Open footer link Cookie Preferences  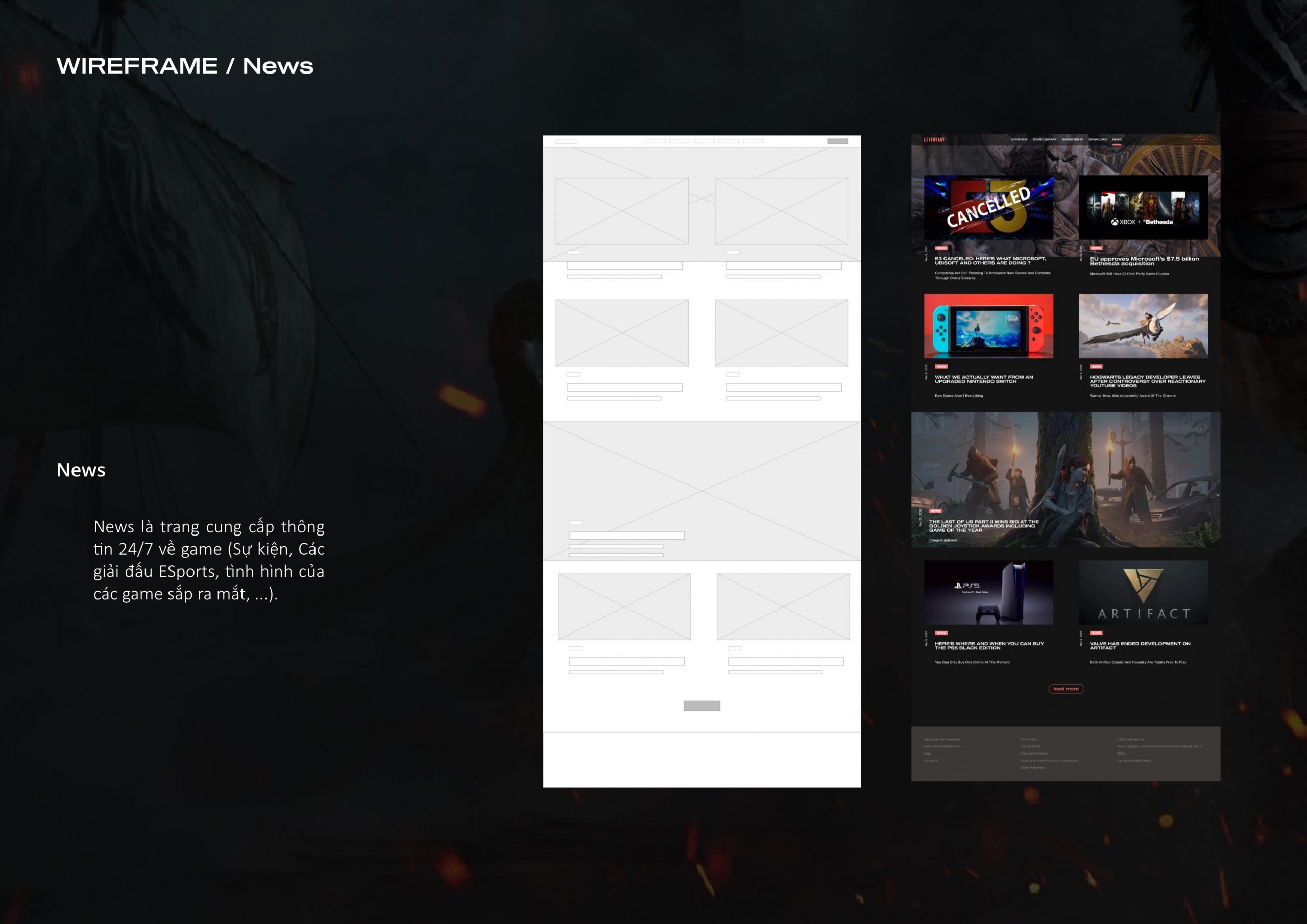point(1033,768)
